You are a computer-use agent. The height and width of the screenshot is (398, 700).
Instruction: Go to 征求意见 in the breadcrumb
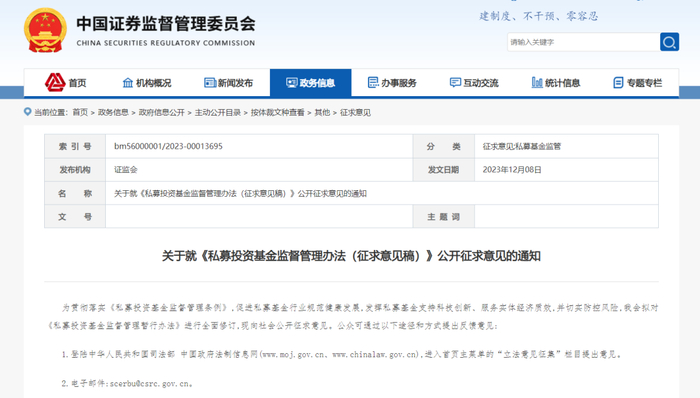coord(355,112)
